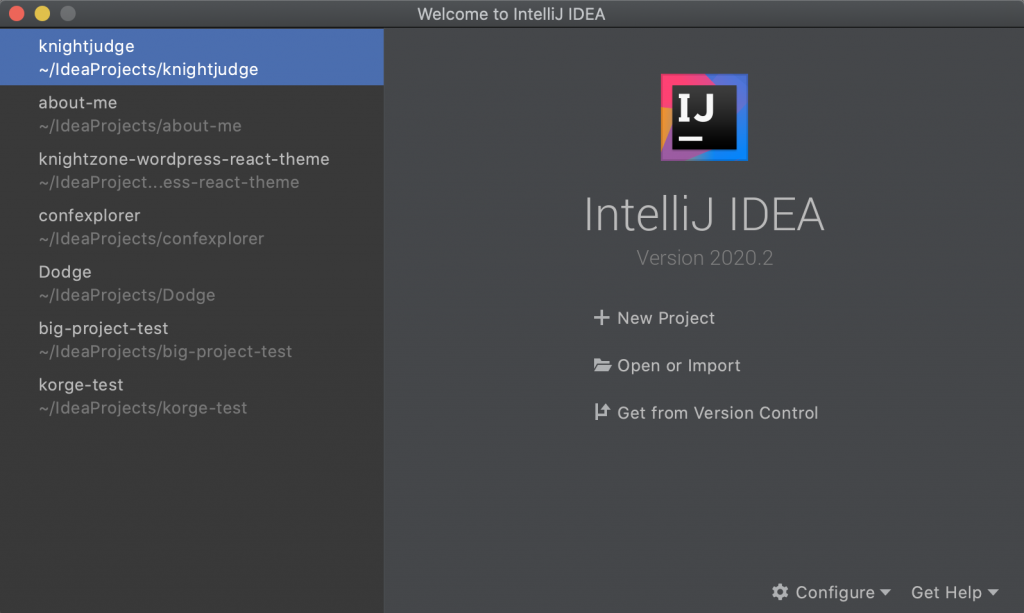Click the plus icon beside New Project
The height and width of the screenshot is (613, 1024).
(601, 318)
